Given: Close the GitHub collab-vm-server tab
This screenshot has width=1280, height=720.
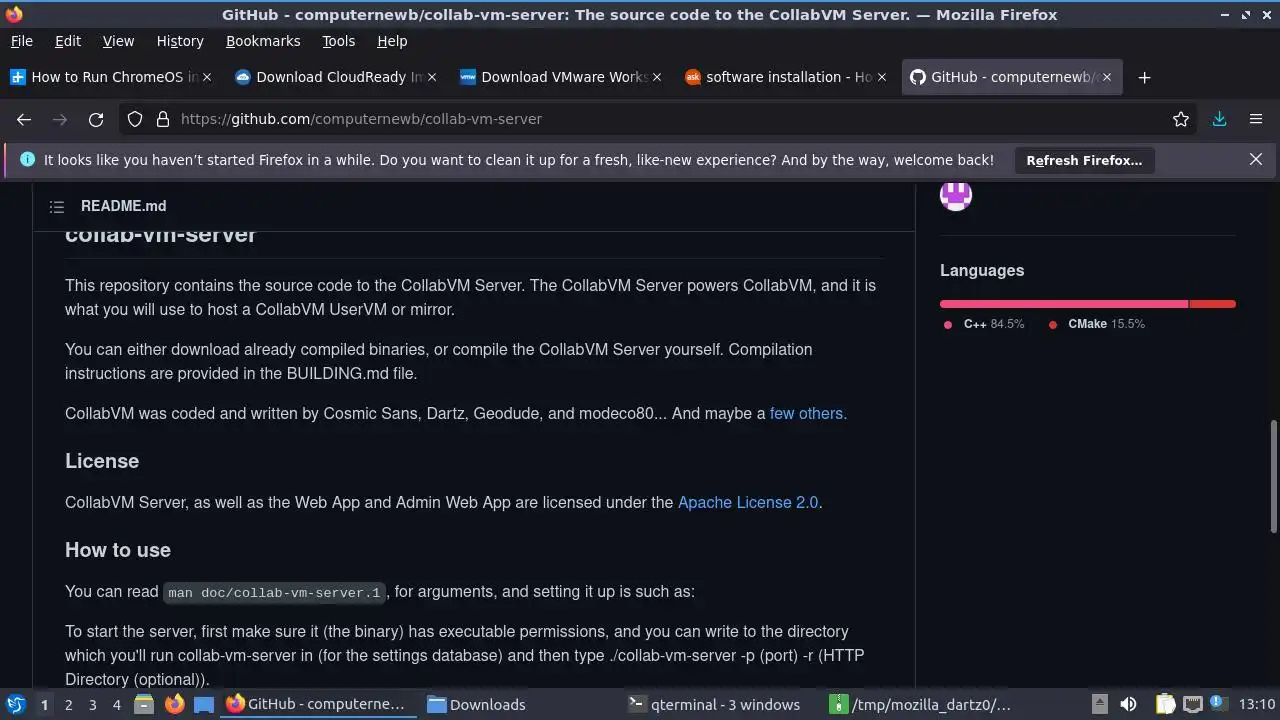Looking at the screenshot, I should point(1107,77).
